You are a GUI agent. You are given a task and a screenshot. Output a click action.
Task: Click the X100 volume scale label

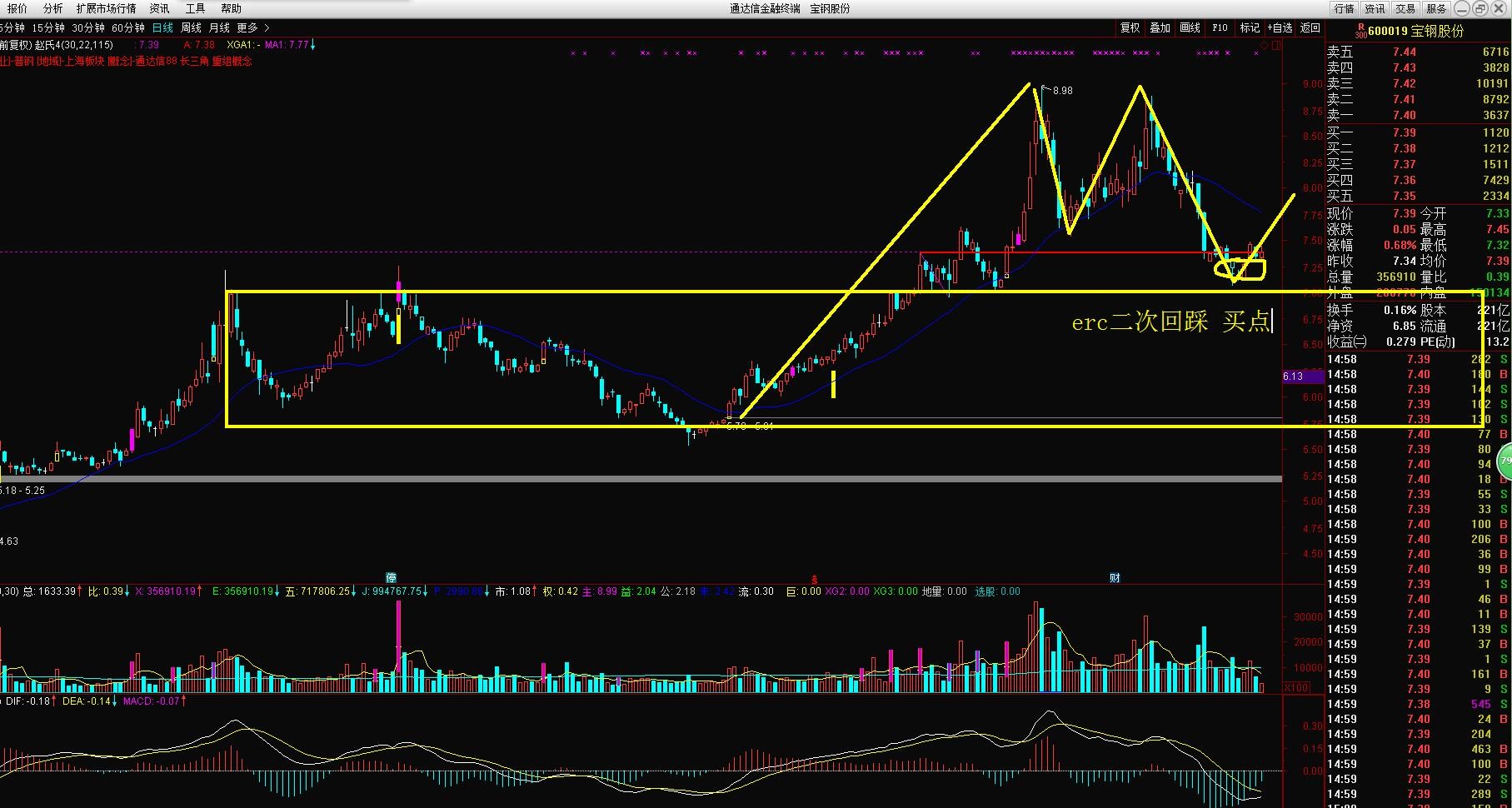coord(1296,687)
